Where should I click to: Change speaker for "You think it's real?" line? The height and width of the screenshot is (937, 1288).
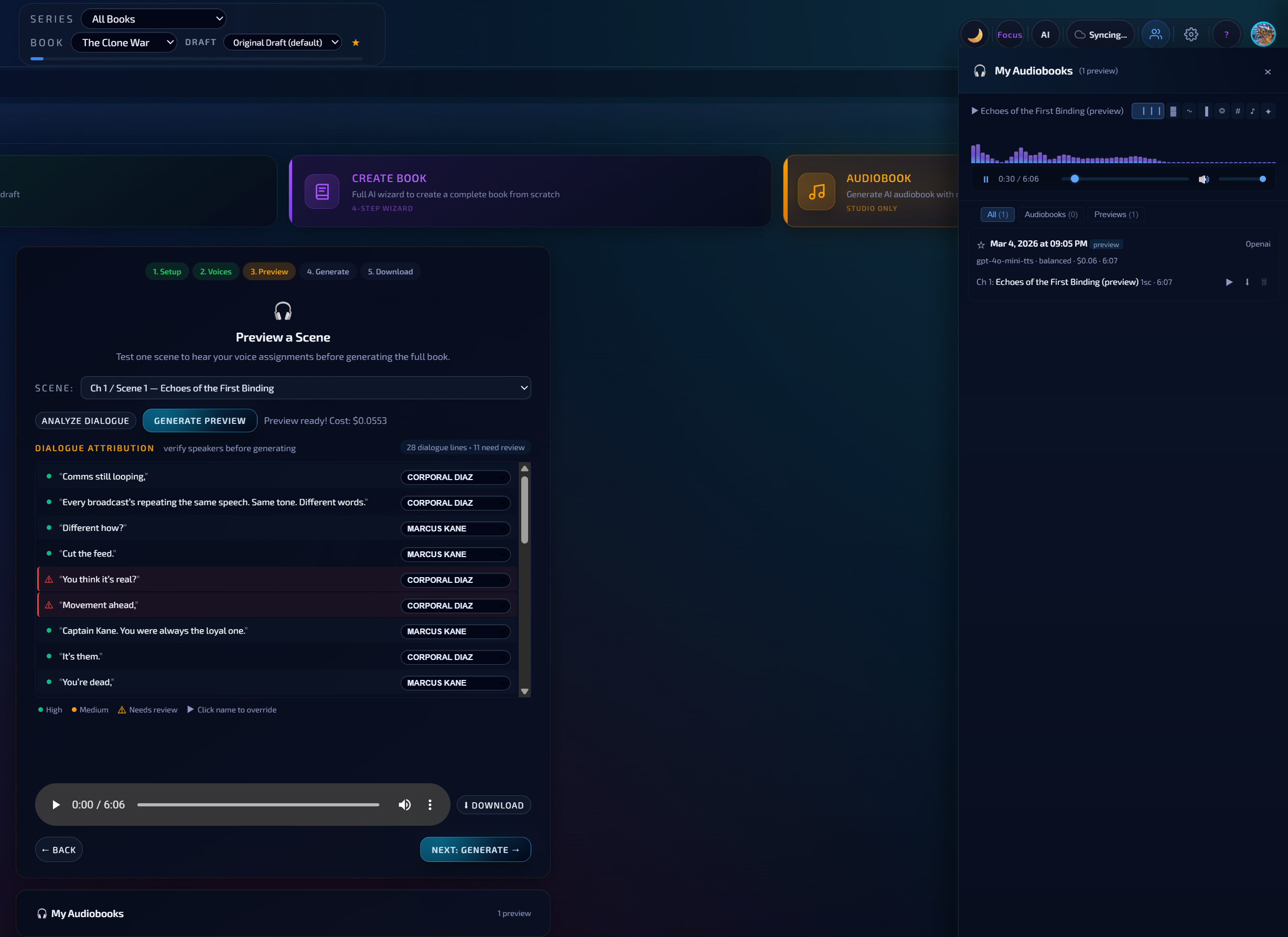pyautogui.click(x=455, y=580)
